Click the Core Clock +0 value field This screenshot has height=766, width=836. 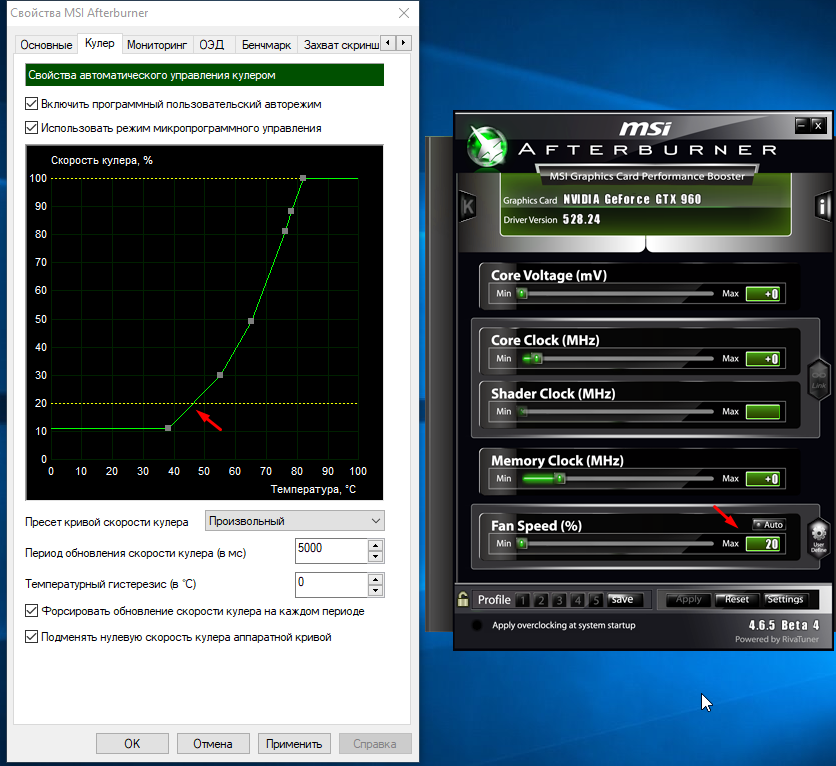[763, 359]
